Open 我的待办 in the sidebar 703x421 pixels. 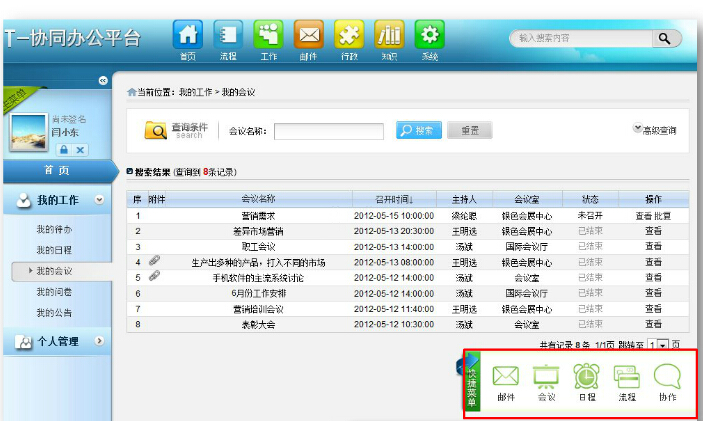coord(54,229)
